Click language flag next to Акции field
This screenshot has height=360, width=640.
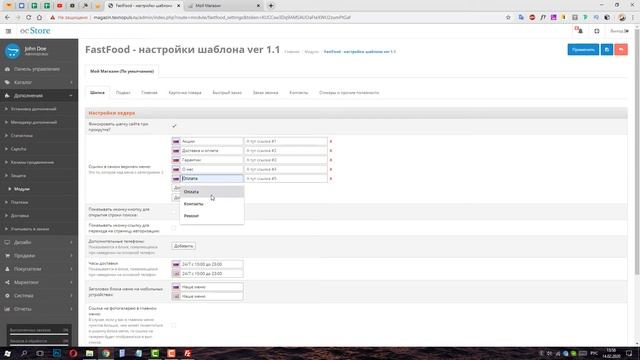point(176,141)
